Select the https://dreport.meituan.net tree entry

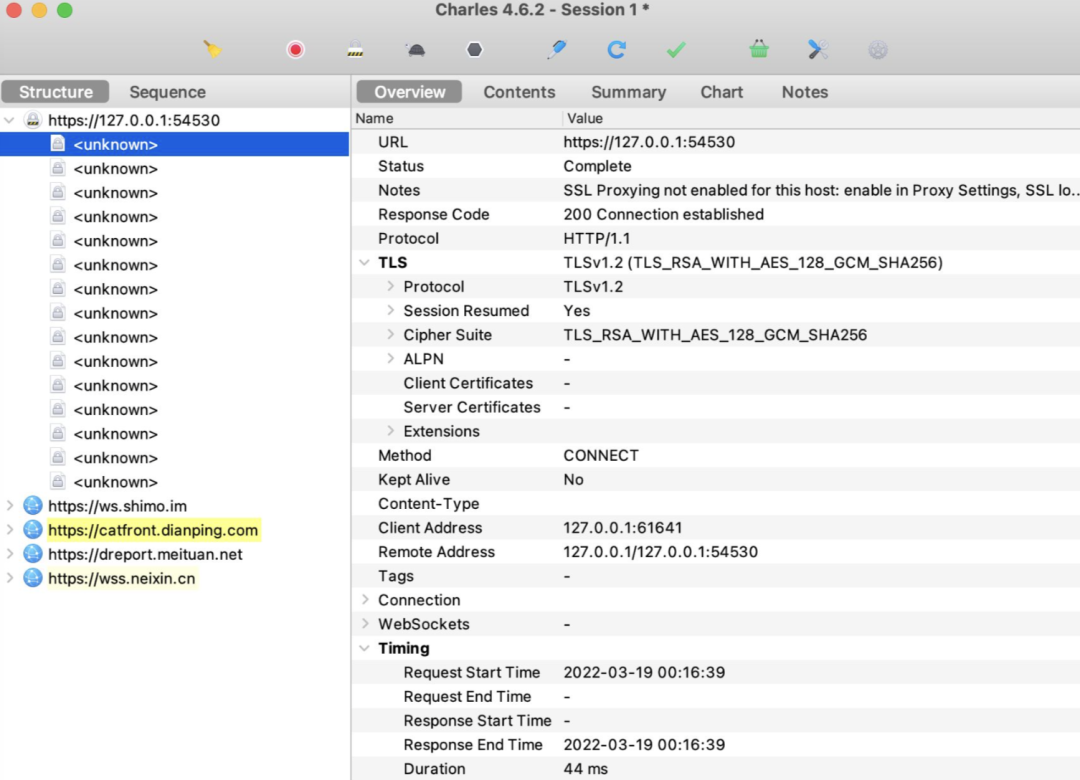(145, 554)
